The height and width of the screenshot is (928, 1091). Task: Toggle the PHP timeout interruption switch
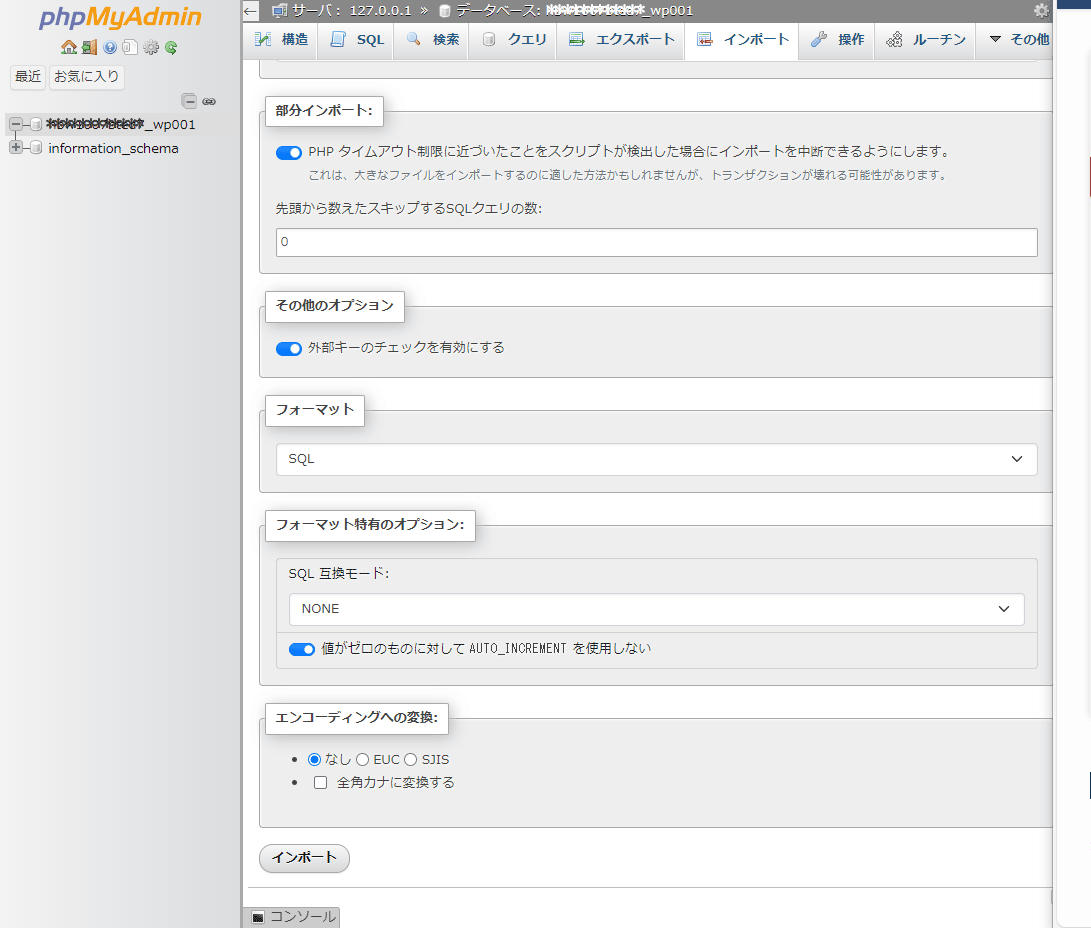(x=289, y=153)
